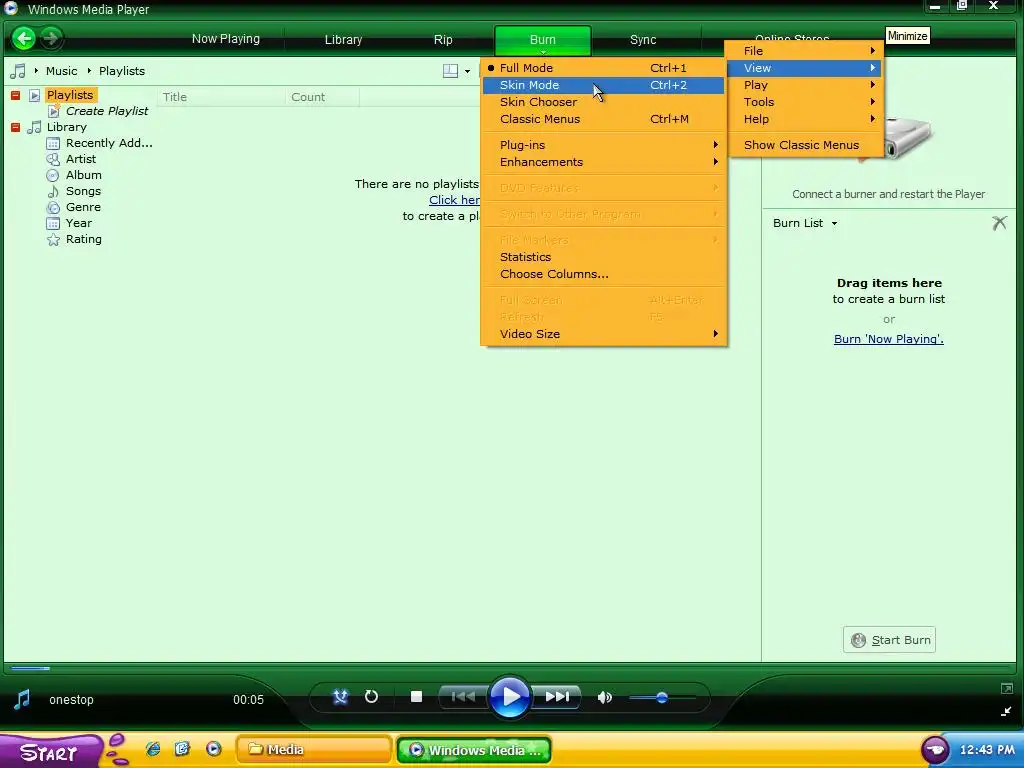Click the full screen view icon bottom right

1006,688
